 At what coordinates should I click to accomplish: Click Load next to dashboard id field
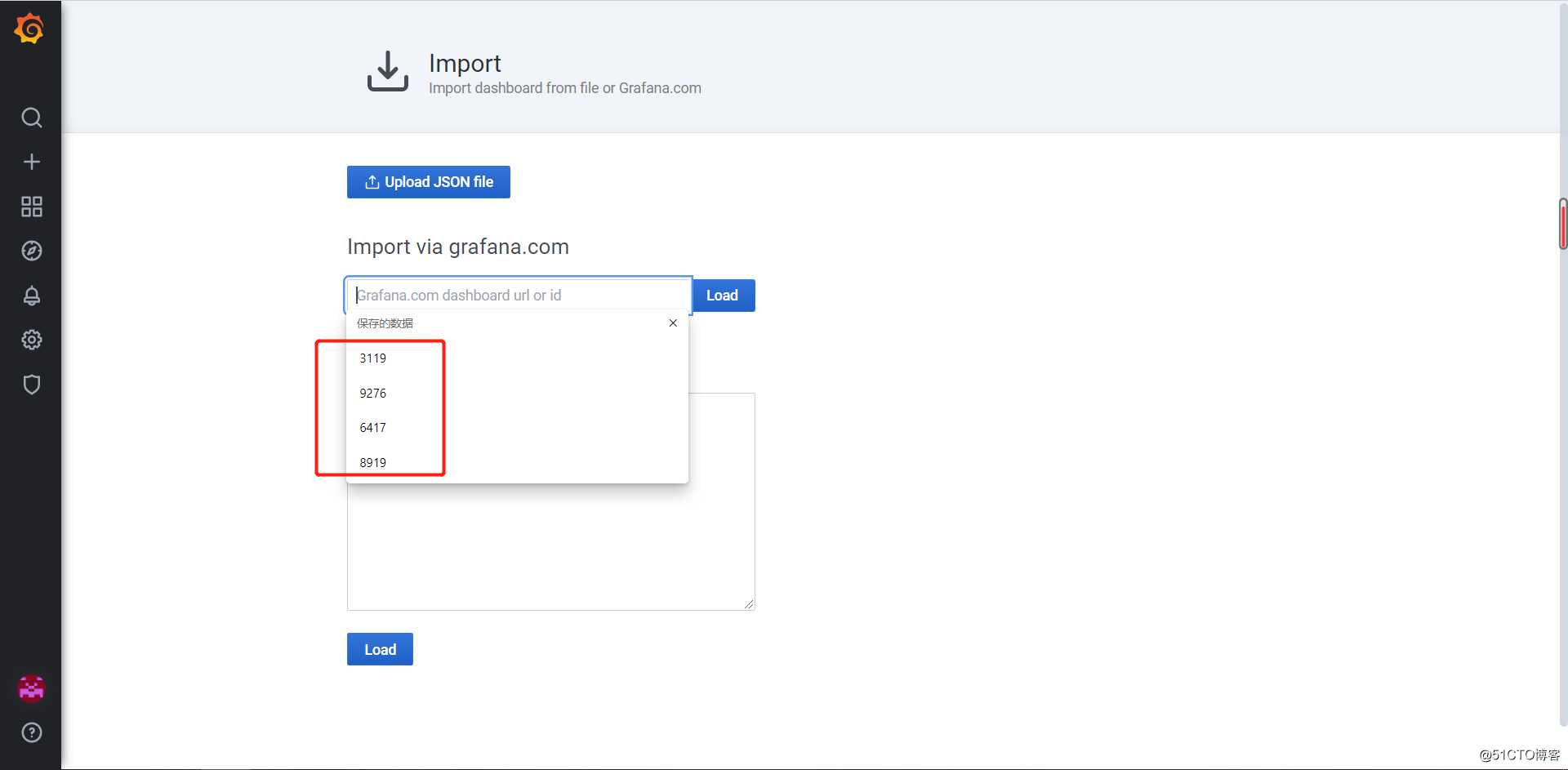pyautogui.click(x=723, y=296)
